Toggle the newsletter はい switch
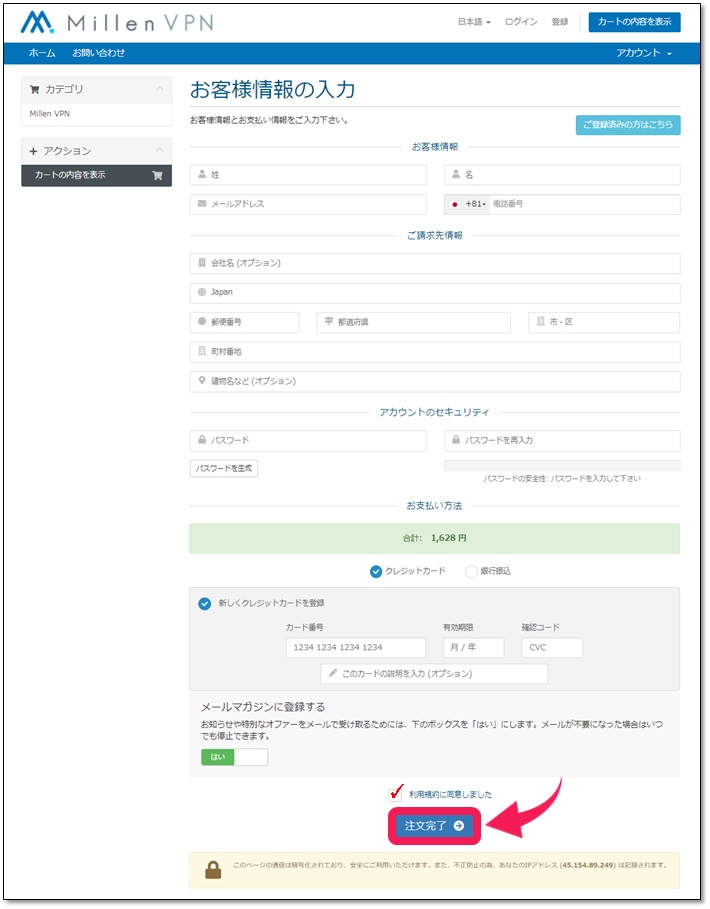 pyautogui.click(x=234, y=757)
